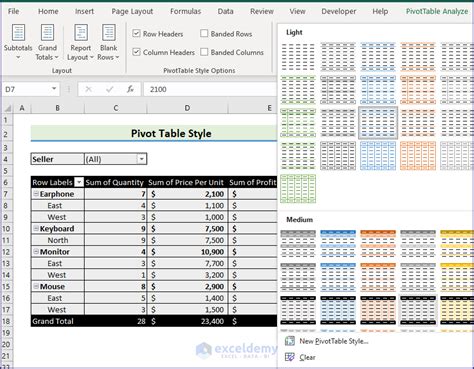474x369 pixels.
Task: Collapse the Keyboard group
Action: click(x=36, y=228)
